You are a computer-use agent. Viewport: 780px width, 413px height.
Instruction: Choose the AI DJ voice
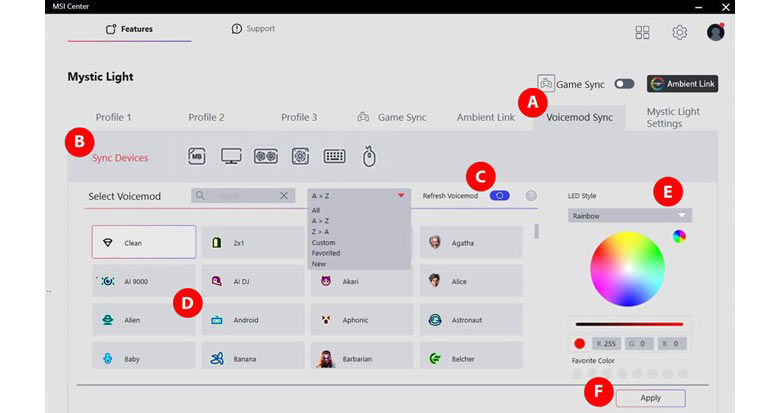click(x=253, y=281)
